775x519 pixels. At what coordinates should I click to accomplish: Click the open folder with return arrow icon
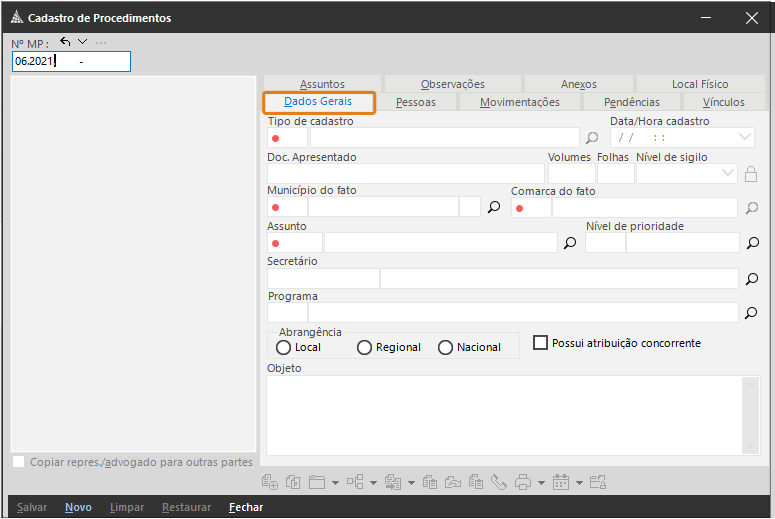(453, 482)
